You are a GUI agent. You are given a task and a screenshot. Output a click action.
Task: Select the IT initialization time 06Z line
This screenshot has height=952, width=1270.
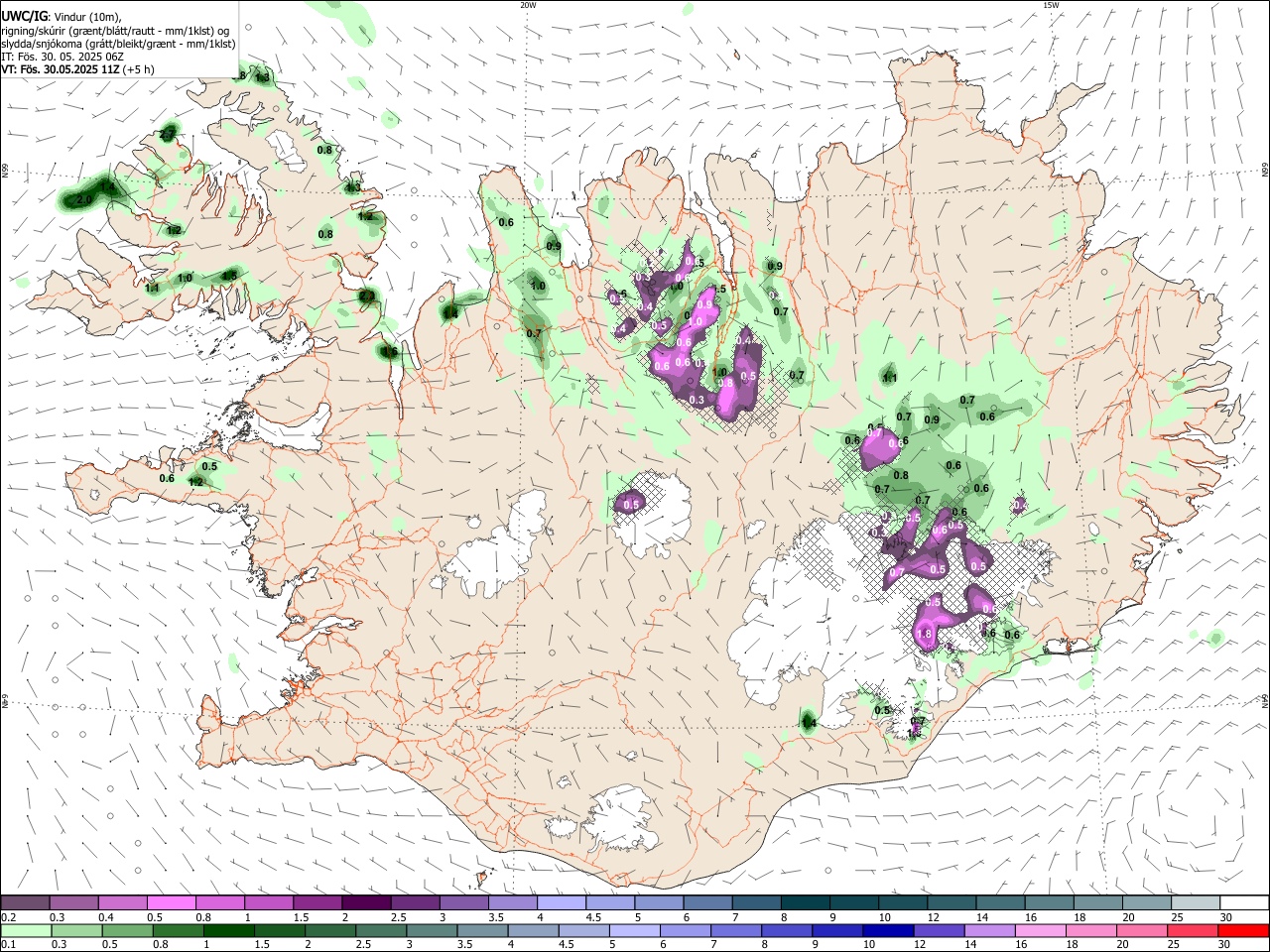pos(63,57)
